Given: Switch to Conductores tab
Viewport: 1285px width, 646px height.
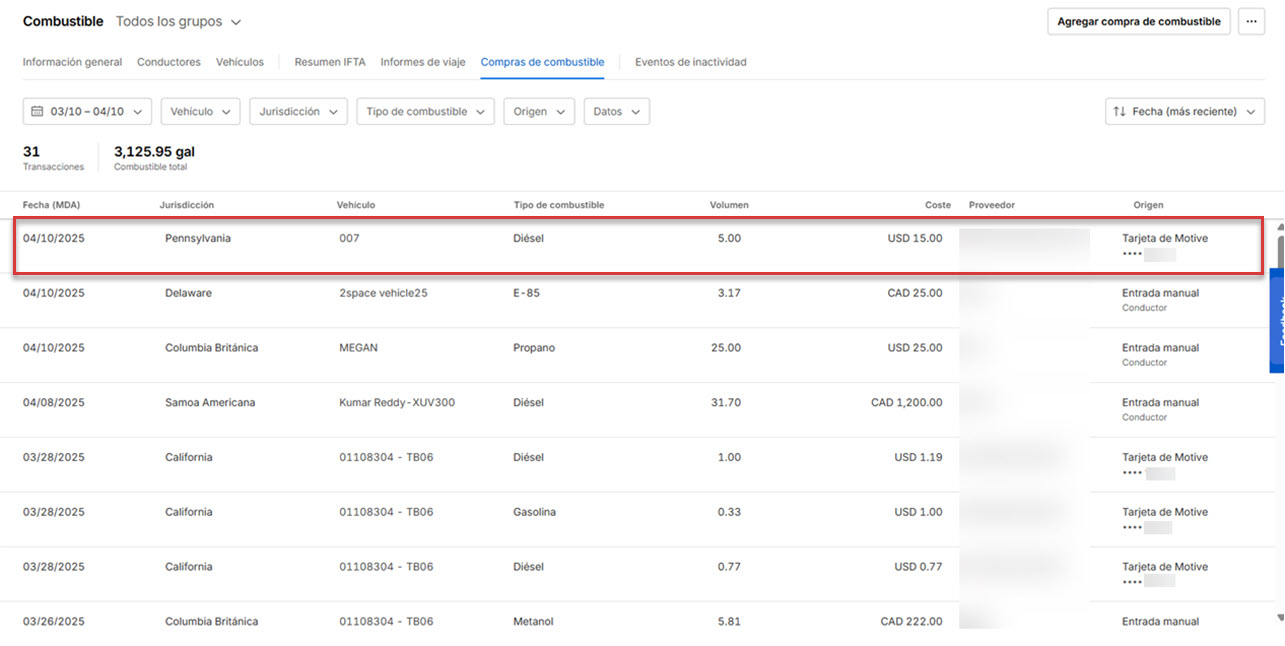Looking at the screenshot, I should point(169,62).
